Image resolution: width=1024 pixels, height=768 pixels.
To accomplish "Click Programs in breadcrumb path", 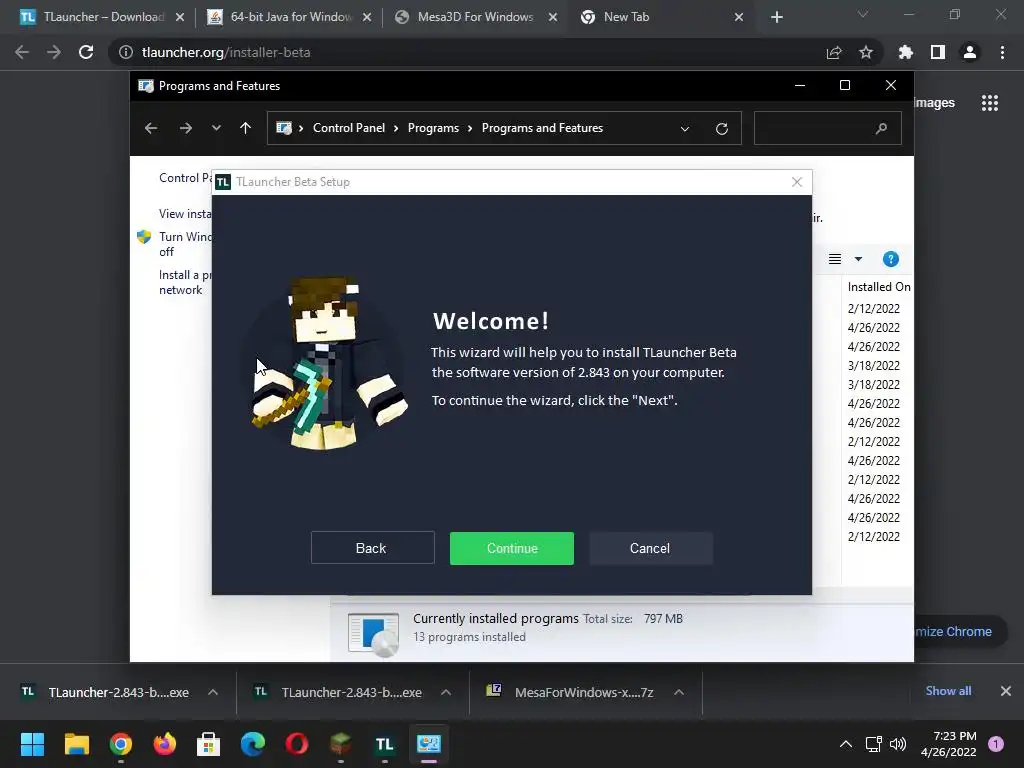I will (x=433, y=128).
